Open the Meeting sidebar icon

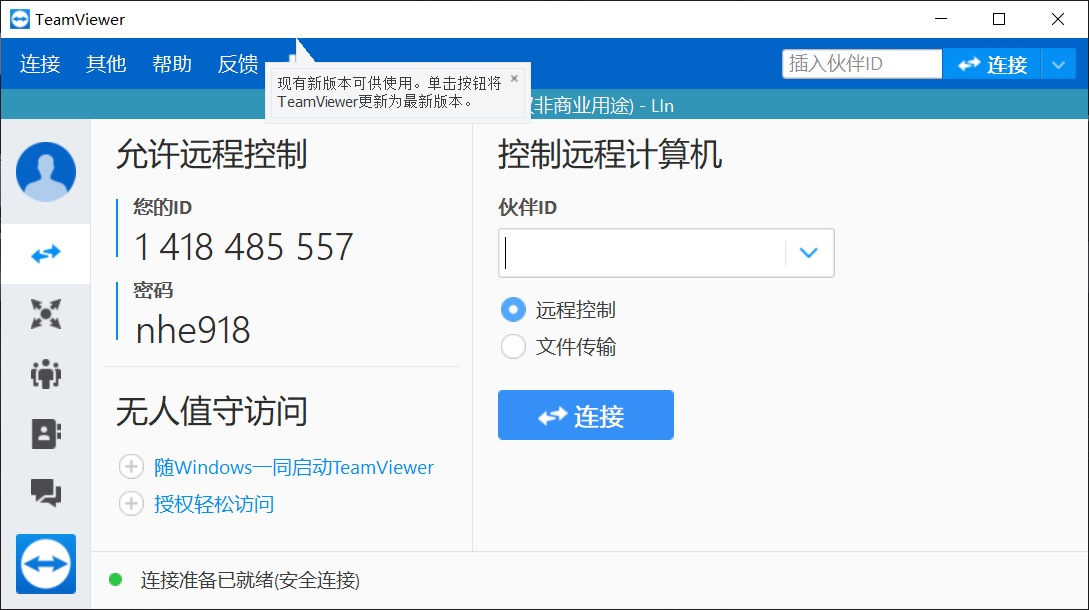[x=46, y=374]
